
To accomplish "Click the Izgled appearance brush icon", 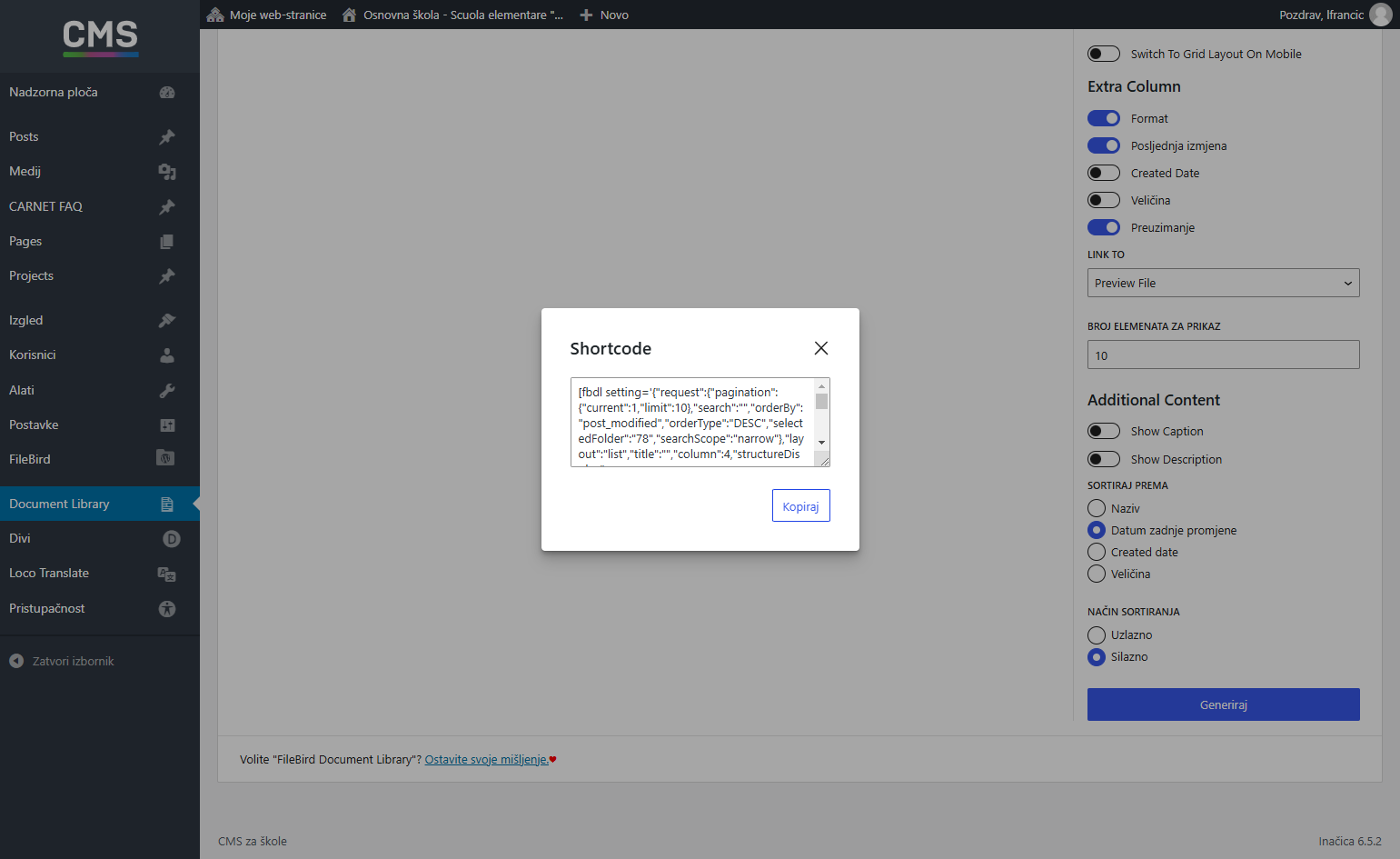I will 167,320.
